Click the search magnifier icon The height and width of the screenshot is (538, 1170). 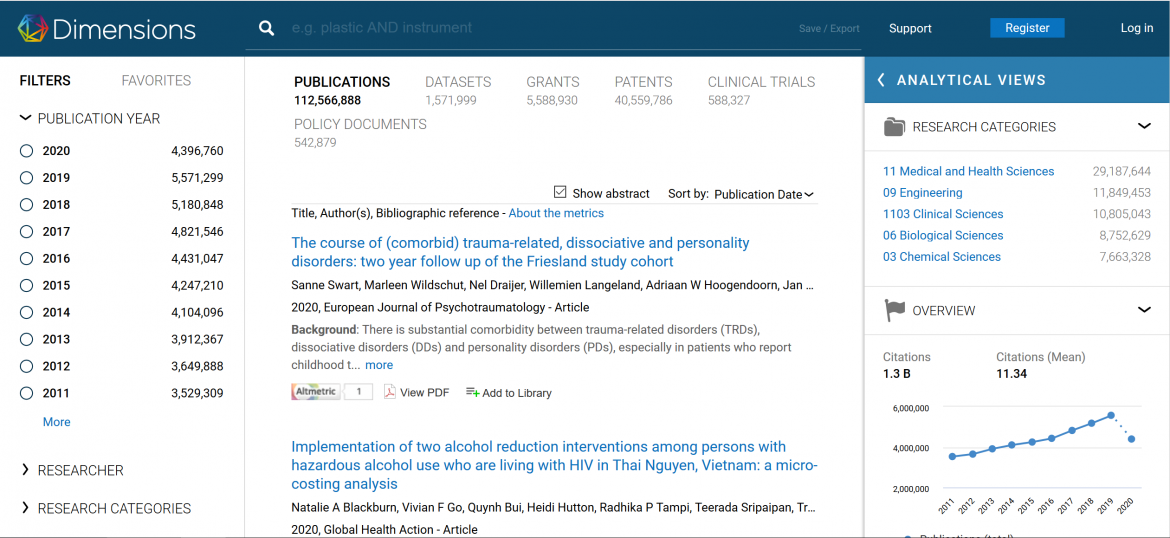267,28
